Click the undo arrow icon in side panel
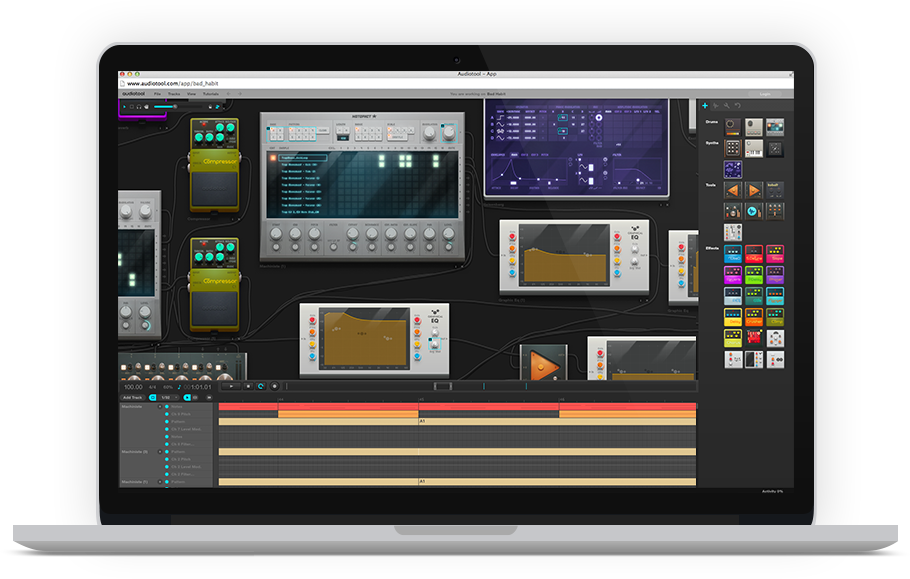The height and width of the screenshot is (579, 910). click(x=738, y=105)
